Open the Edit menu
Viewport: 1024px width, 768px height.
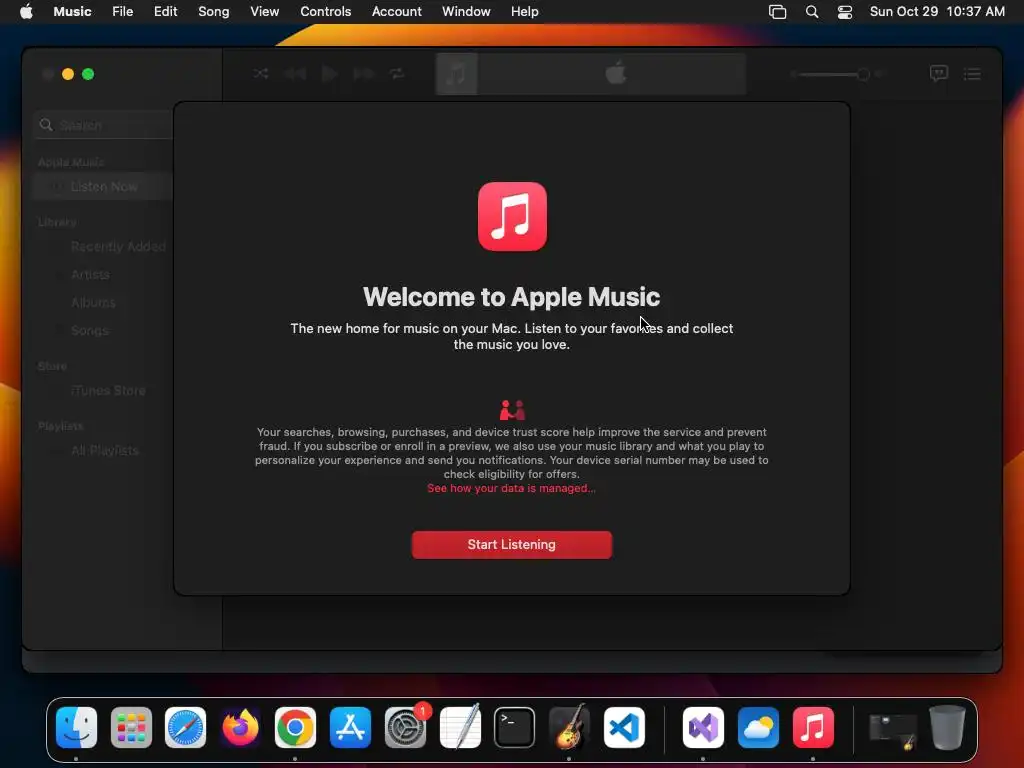pos(165,11)
